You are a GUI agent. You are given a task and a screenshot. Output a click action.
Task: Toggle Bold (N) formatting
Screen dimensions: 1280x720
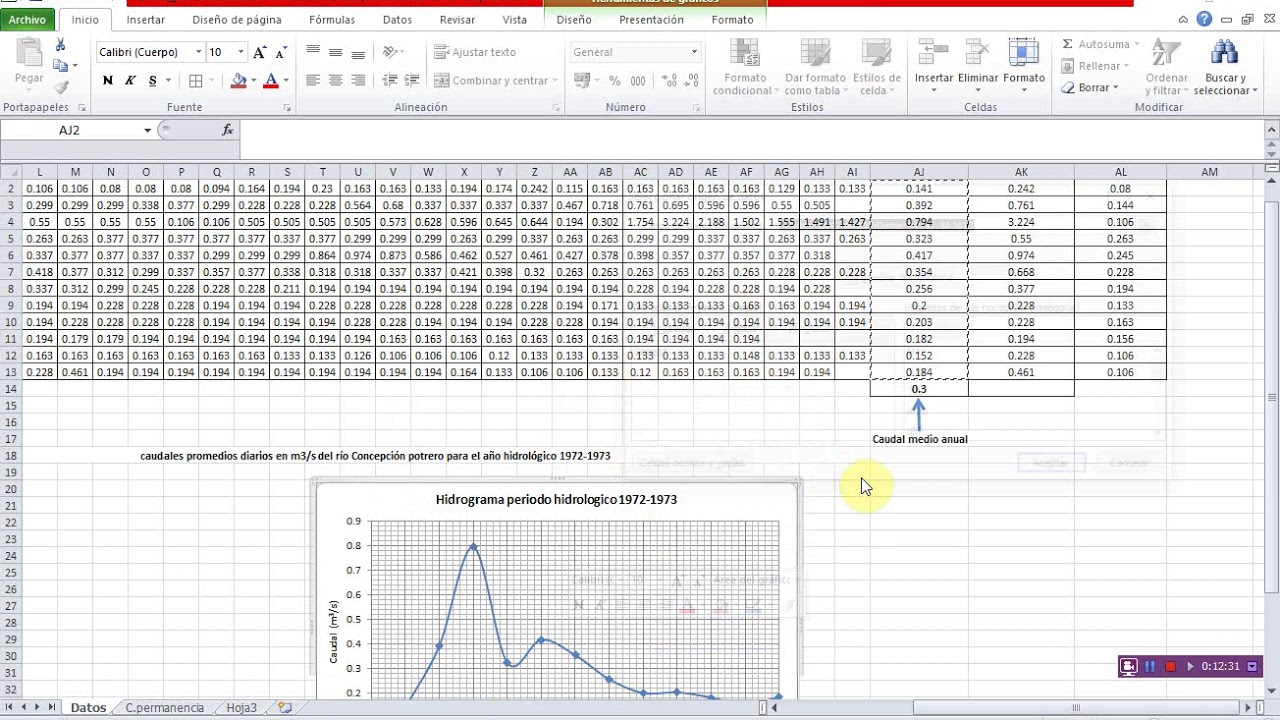pos(108,80)
